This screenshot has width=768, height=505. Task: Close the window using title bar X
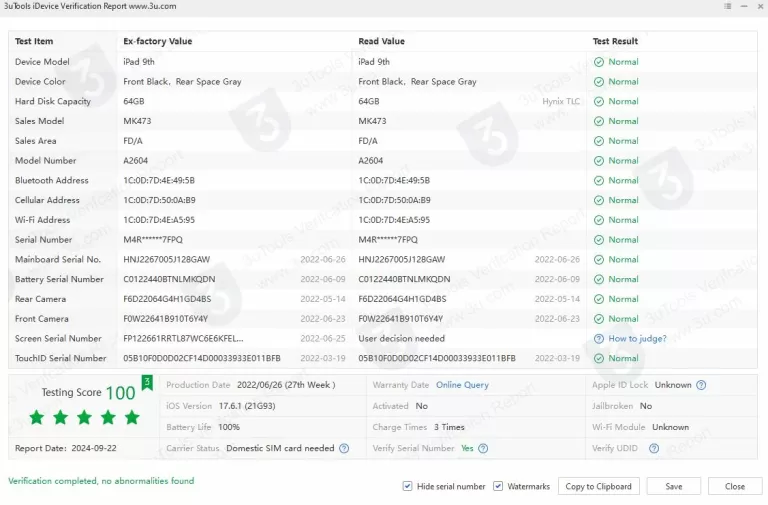click(x=760, y=6)
